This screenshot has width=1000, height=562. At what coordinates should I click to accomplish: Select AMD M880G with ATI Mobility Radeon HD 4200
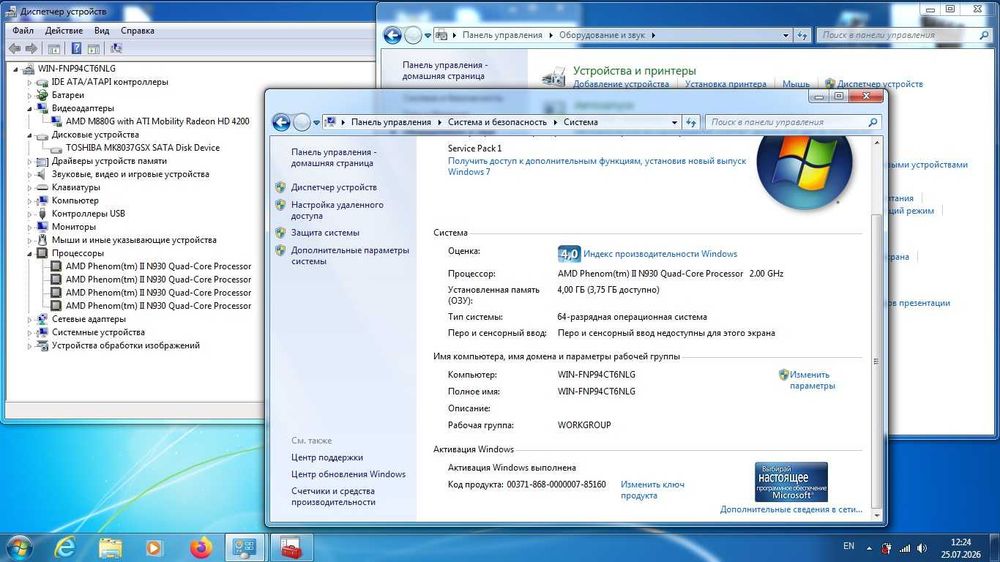[x=158, y=121]
